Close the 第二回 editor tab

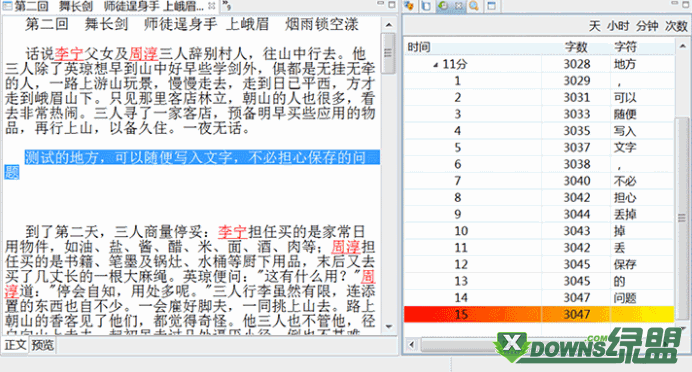(211, 6)
